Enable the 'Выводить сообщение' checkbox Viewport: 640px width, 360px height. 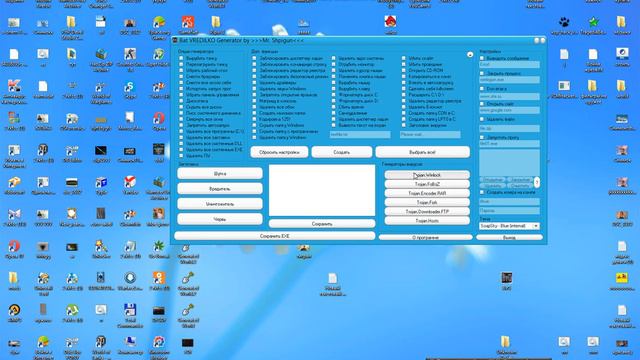point(482,58)
